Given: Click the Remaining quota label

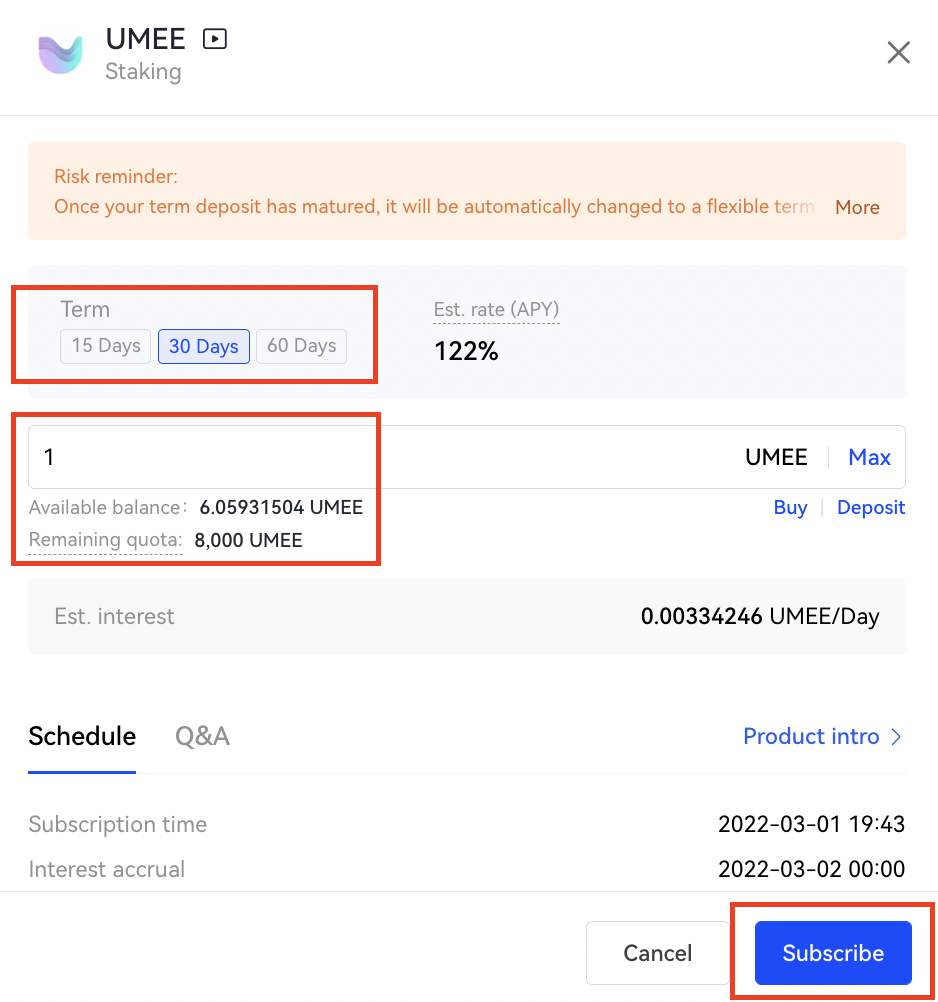Looking at the screenshot, I should 105,540.
